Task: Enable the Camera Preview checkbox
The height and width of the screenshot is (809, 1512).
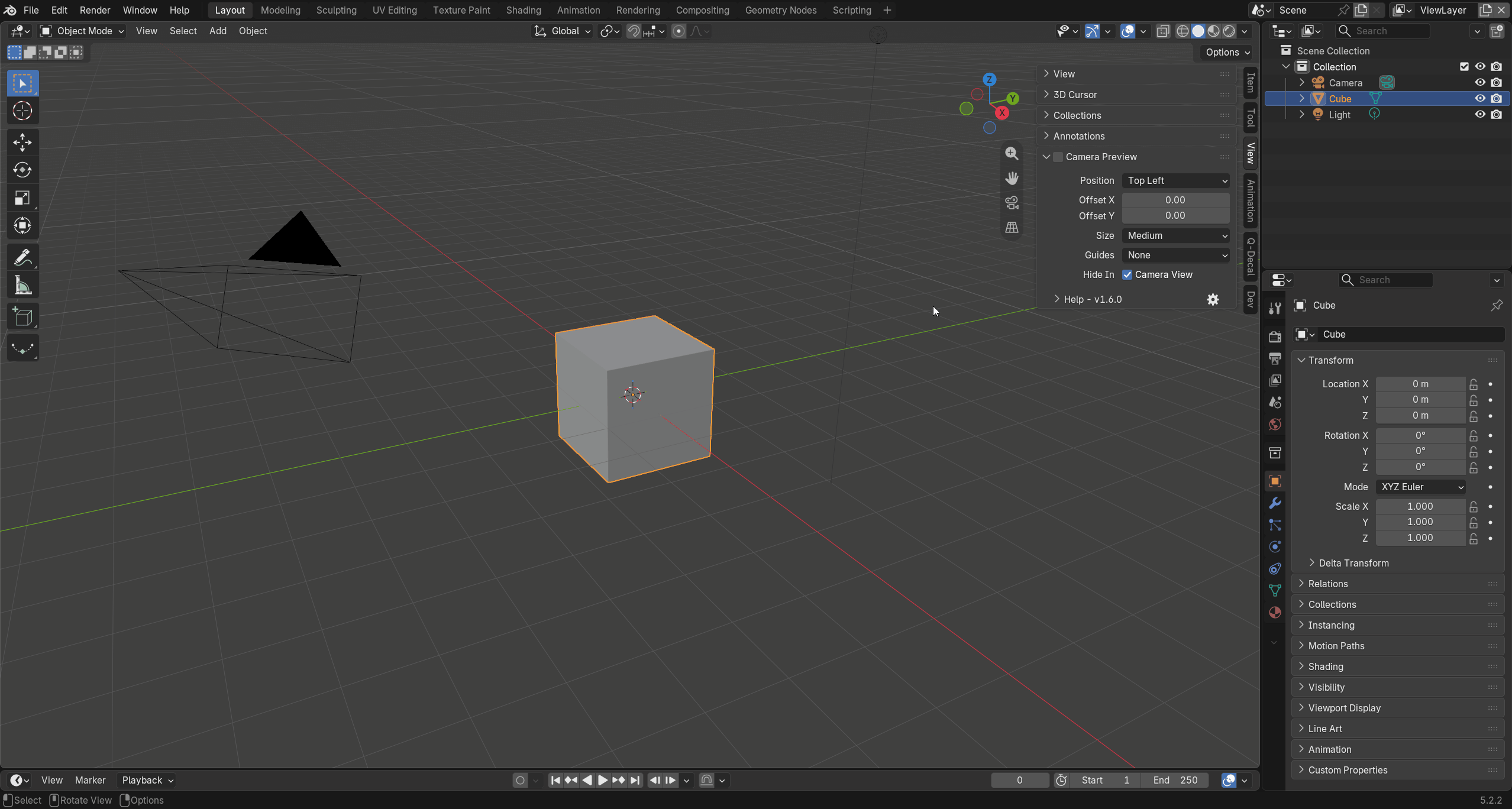Action: click(x=1058, y=157)
